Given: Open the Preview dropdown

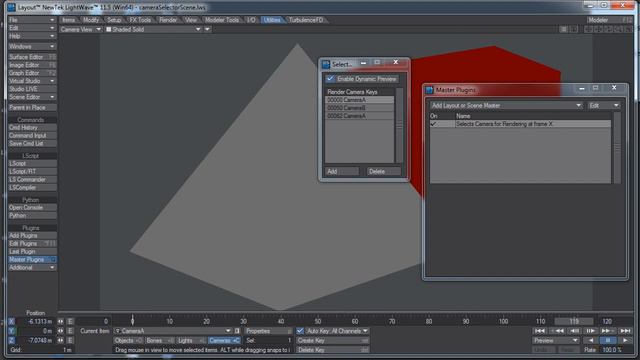Looking at the screenshot, I should 556,340.
